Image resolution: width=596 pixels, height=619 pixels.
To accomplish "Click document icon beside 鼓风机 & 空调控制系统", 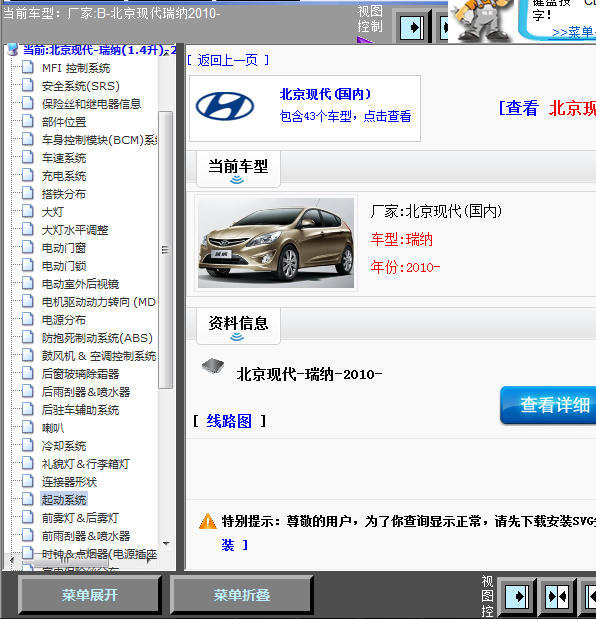I will click(28, 355).
